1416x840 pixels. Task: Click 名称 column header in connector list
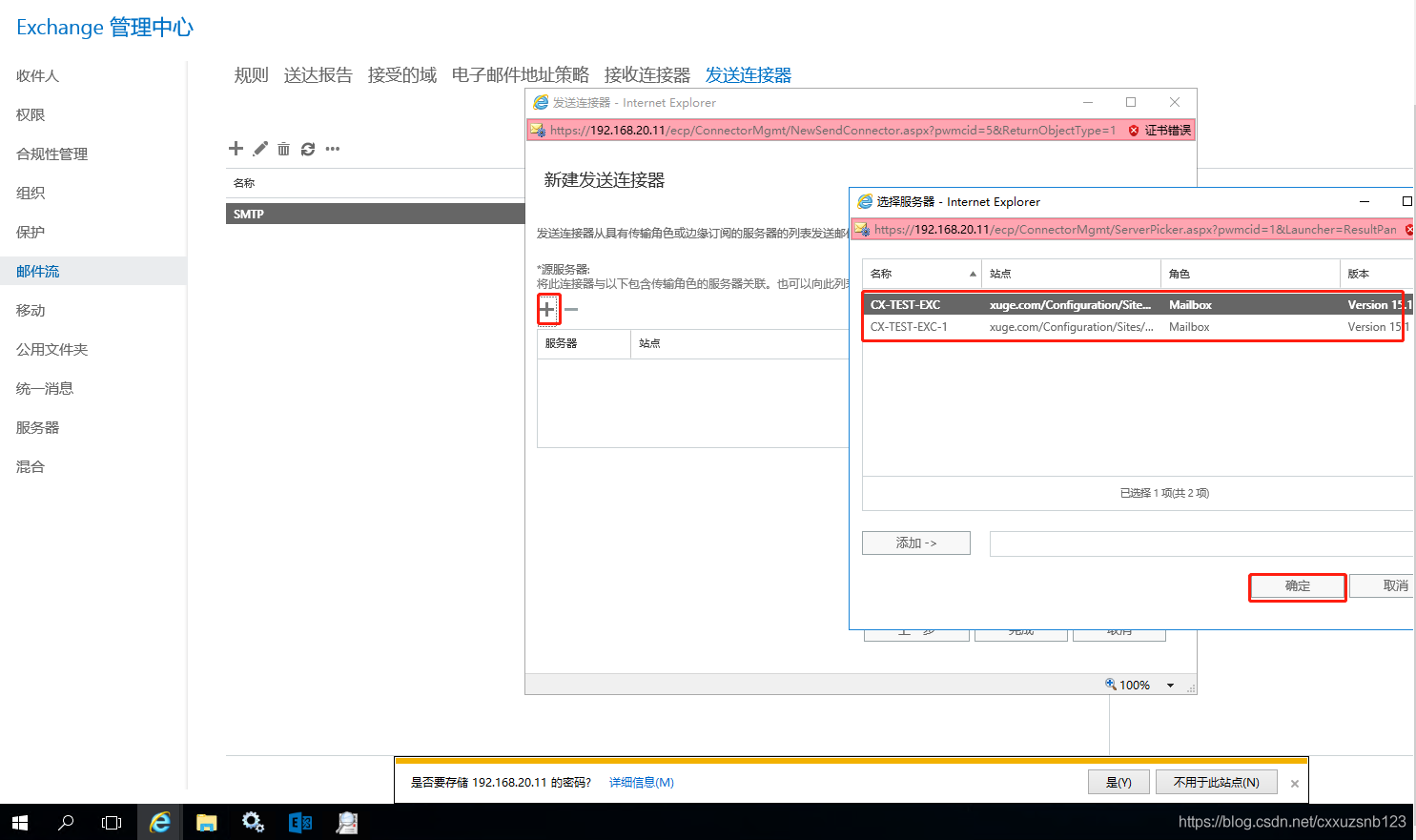[x=244, y=183]
